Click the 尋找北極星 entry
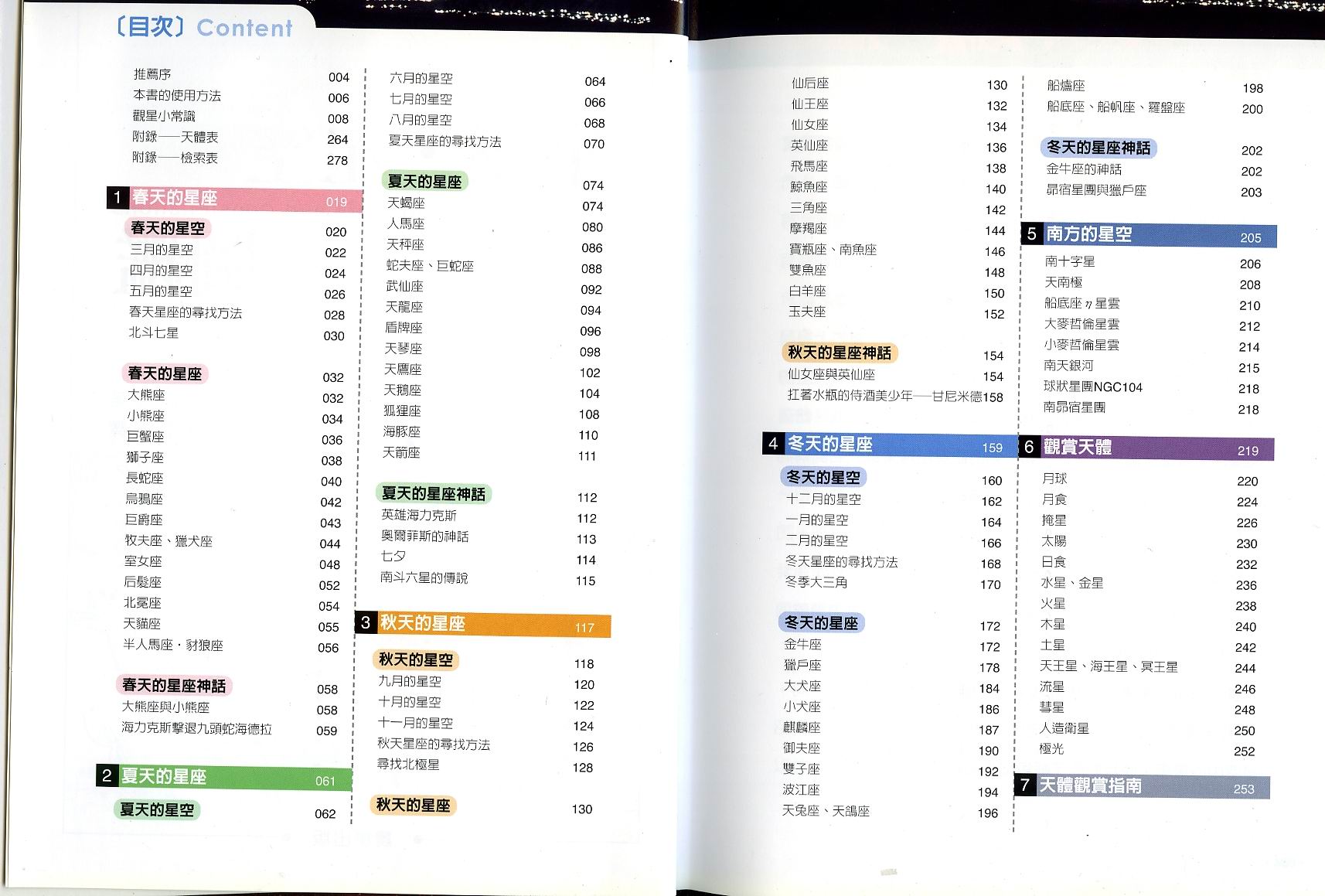This screenshot has height=896, width=1325. (408, 765)
